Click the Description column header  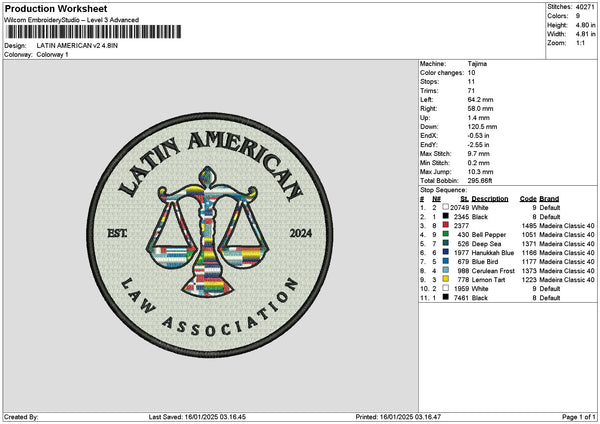490,199
